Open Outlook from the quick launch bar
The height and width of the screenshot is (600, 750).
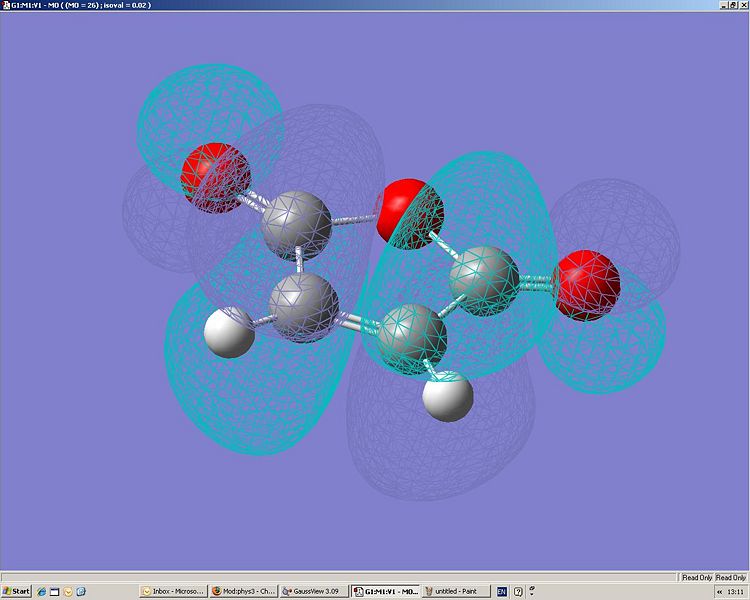[x=68, y=592]
